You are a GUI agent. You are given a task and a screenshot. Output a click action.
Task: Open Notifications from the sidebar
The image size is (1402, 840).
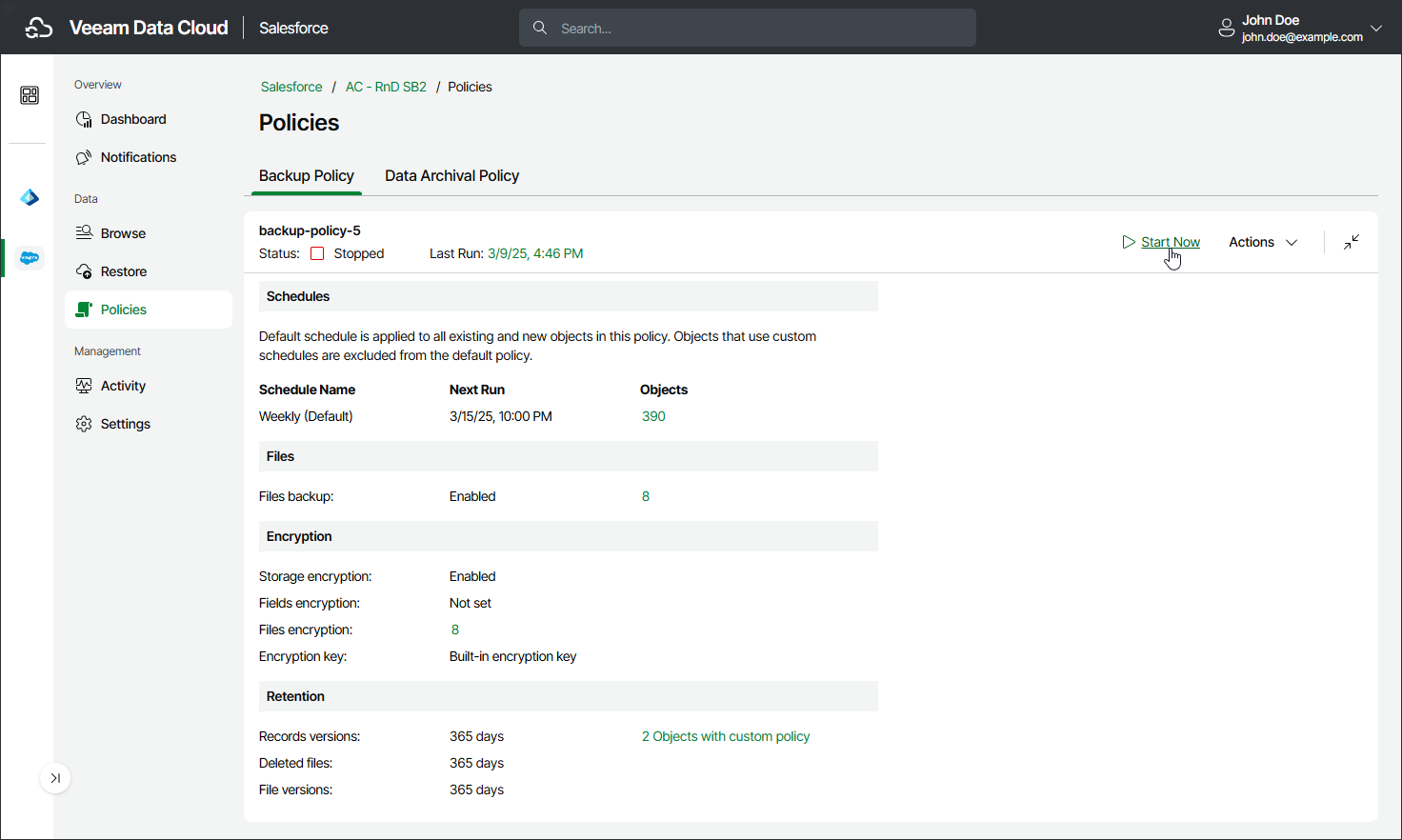click(149, 157)
